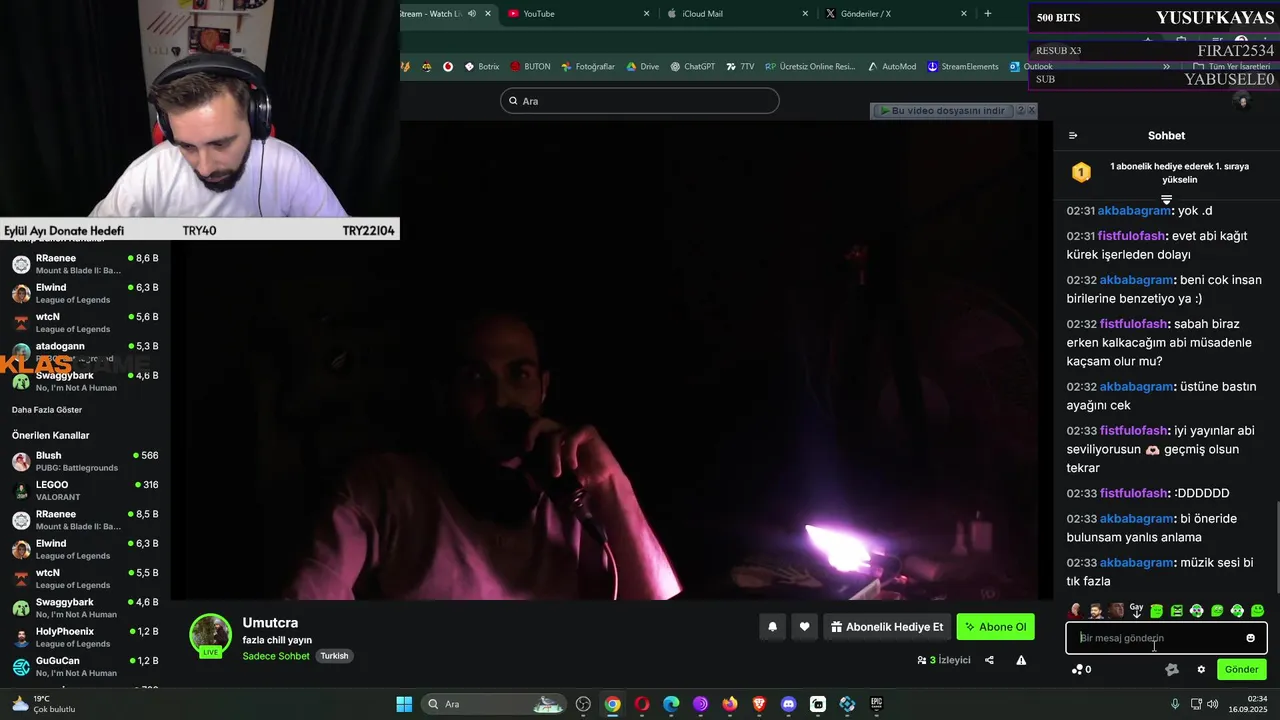1280x720 pixels.
Task: Click the Abonelik Hediye Et button
Action: coord(887,627)
